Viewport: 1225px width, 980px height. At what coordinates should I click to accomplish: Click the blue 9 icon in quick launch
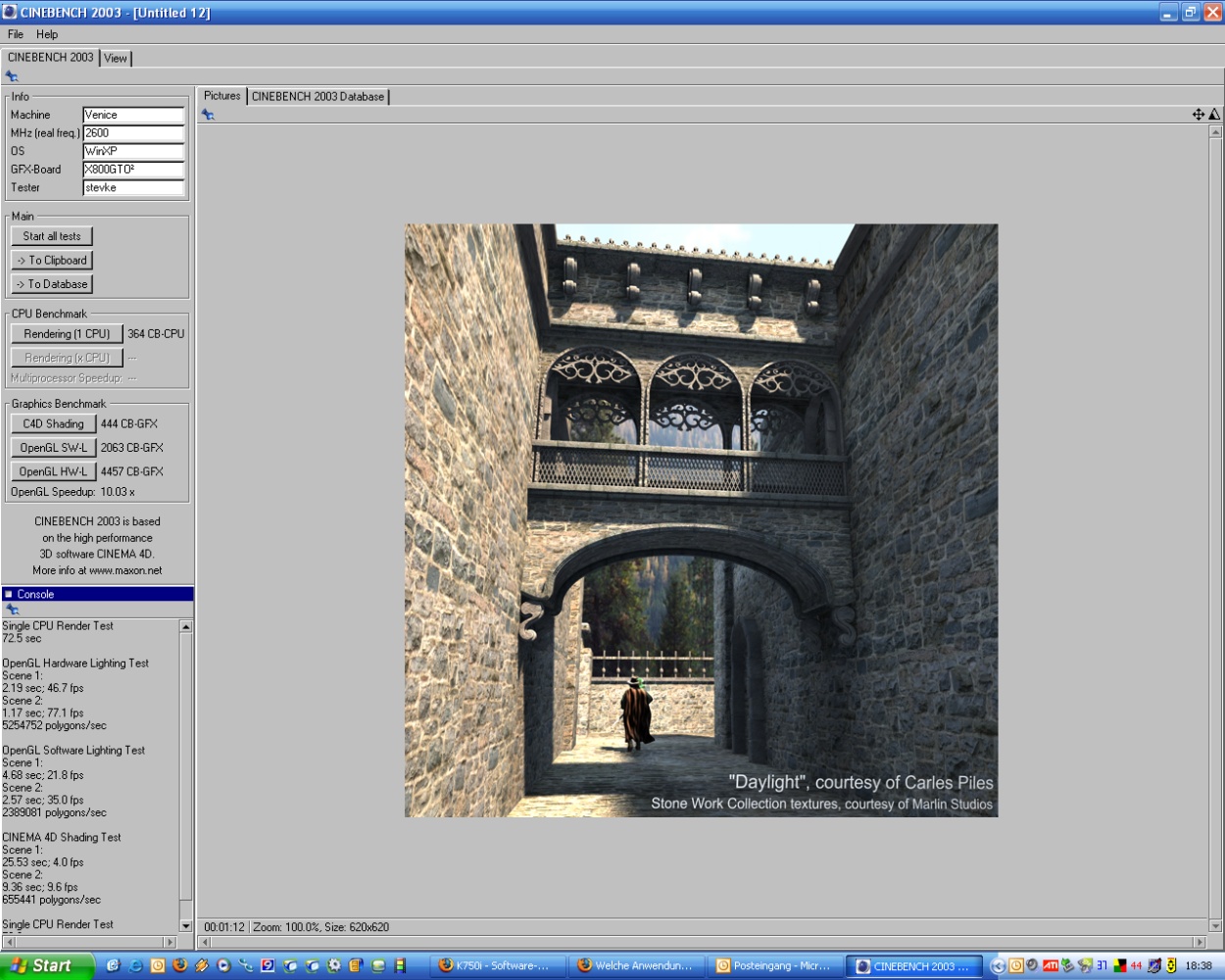tap(268, 965)
